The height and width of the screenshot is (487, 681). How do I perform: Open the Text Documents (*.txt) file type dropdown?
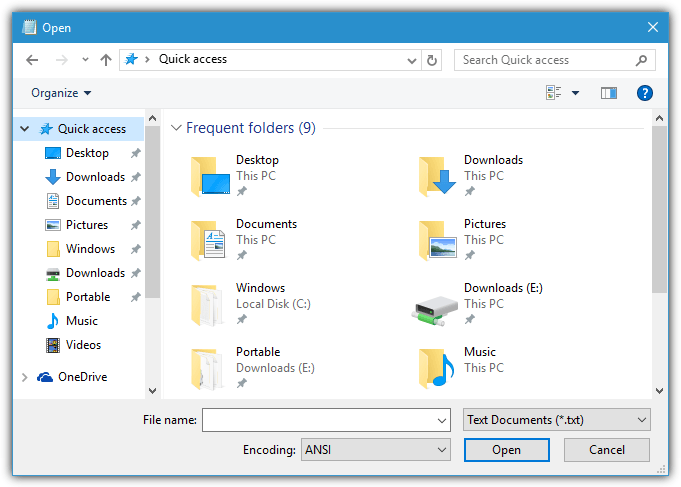556,420
